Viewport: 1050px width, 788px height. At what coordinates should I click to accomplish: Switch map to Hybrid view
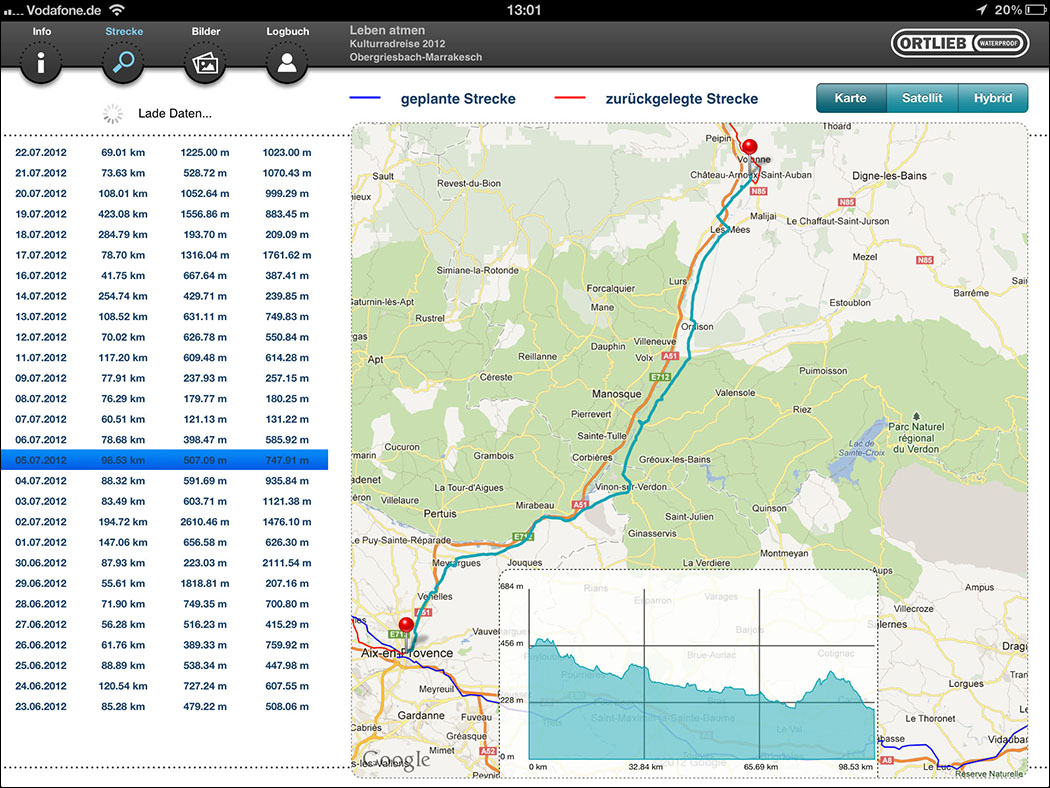point(993,98)
